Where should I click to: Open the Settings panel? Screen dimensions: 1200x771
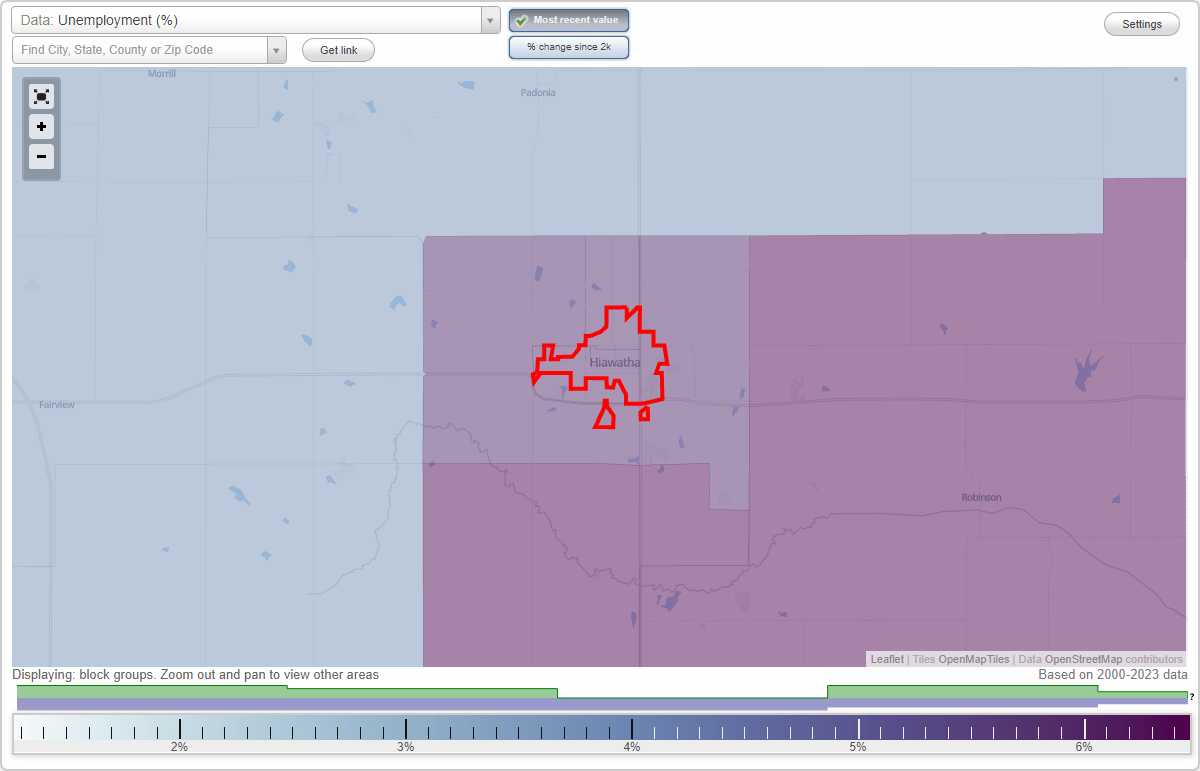point(1141,23)
